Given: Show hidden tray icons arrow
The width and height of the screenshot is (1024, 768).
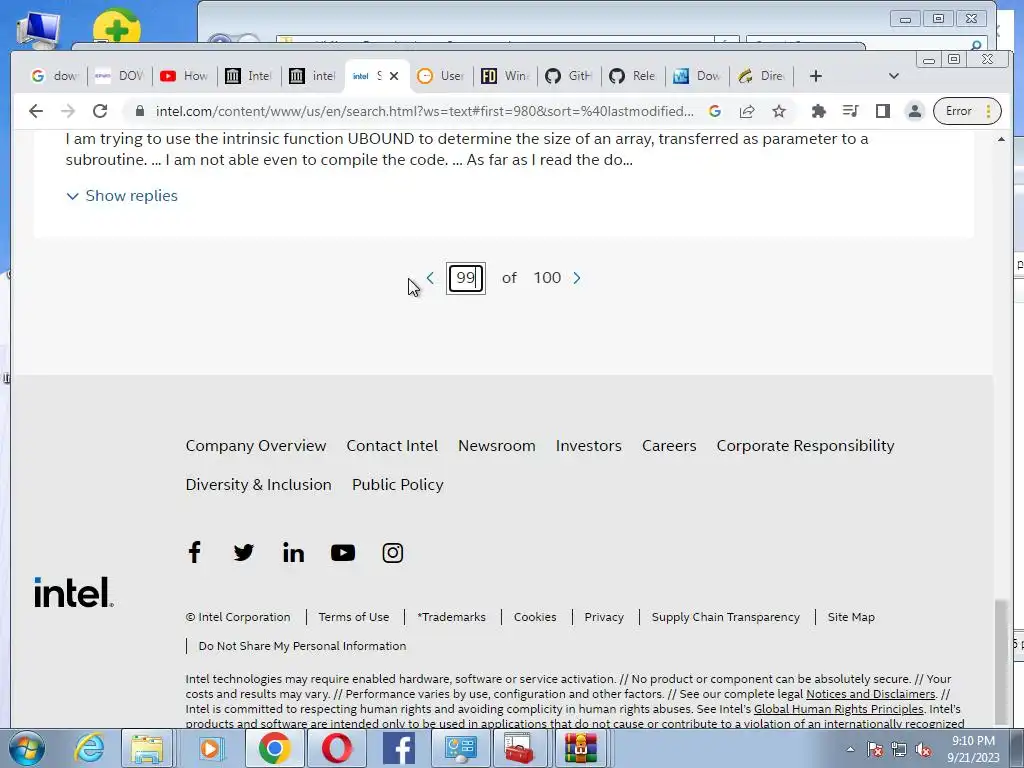Looking at the screenshot, I should click(x=850, y=750).
